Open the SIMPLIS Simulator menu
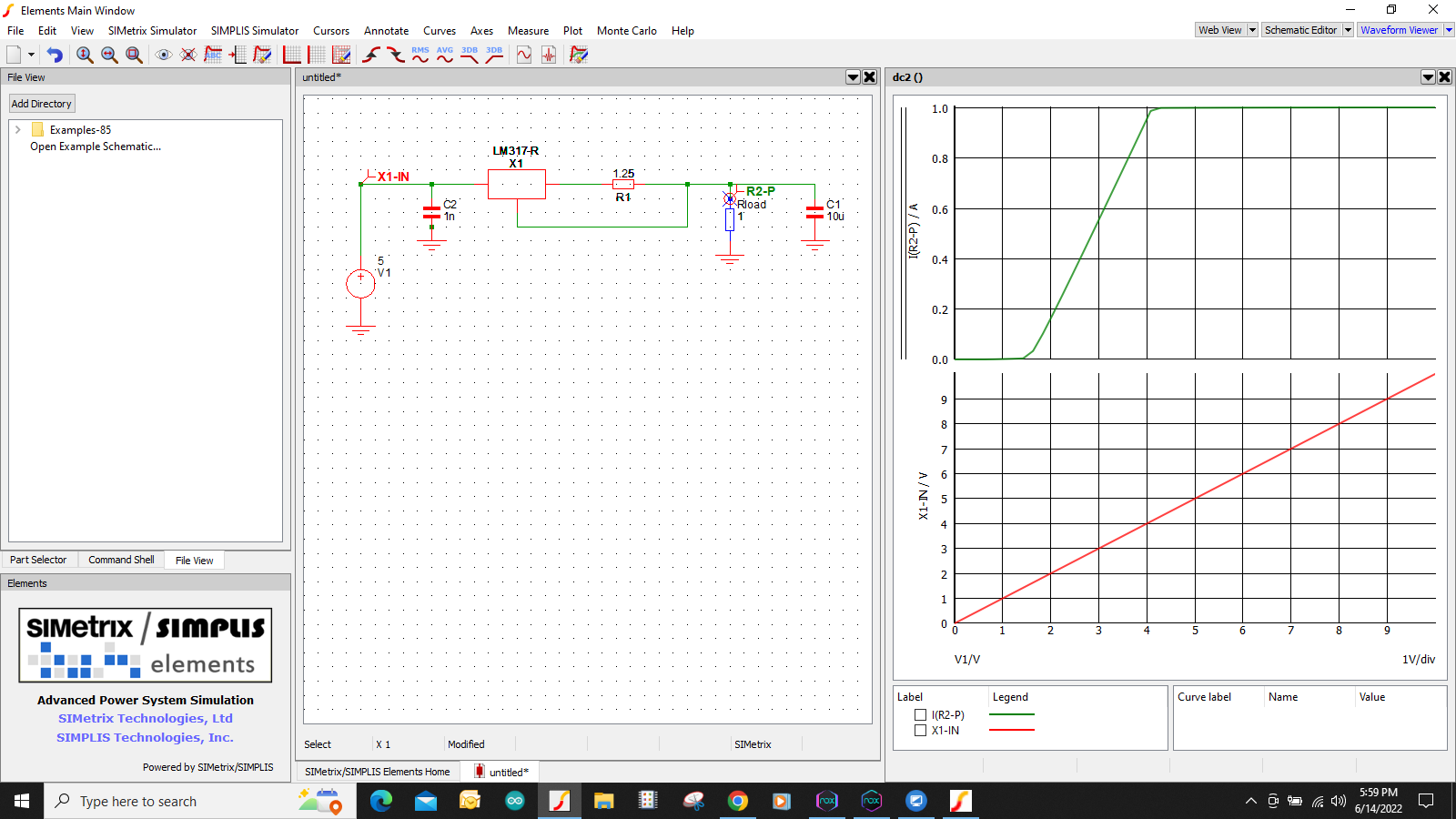The width and height of the screenshot is (1456, 819). click(255, 31)
